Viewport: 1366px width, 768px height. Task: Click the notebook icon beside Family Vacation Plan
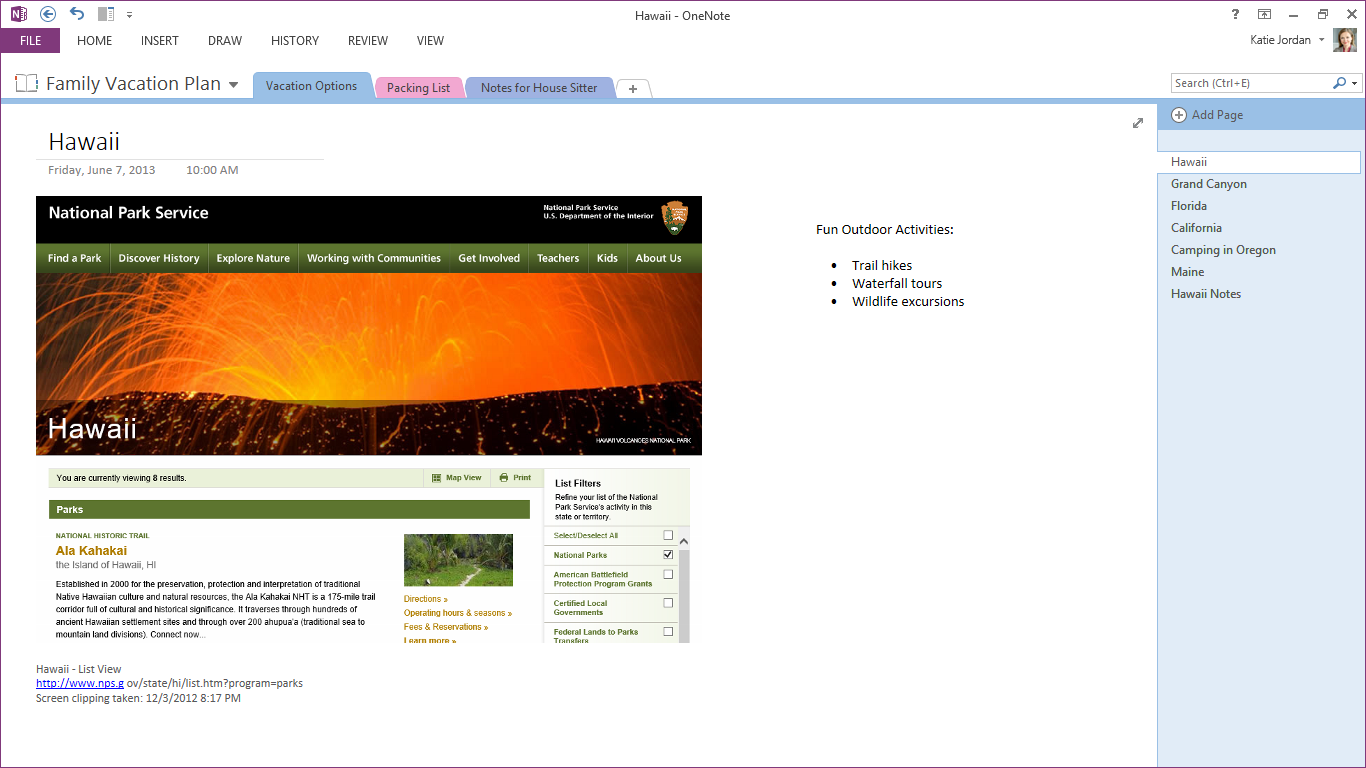point(27,84)
